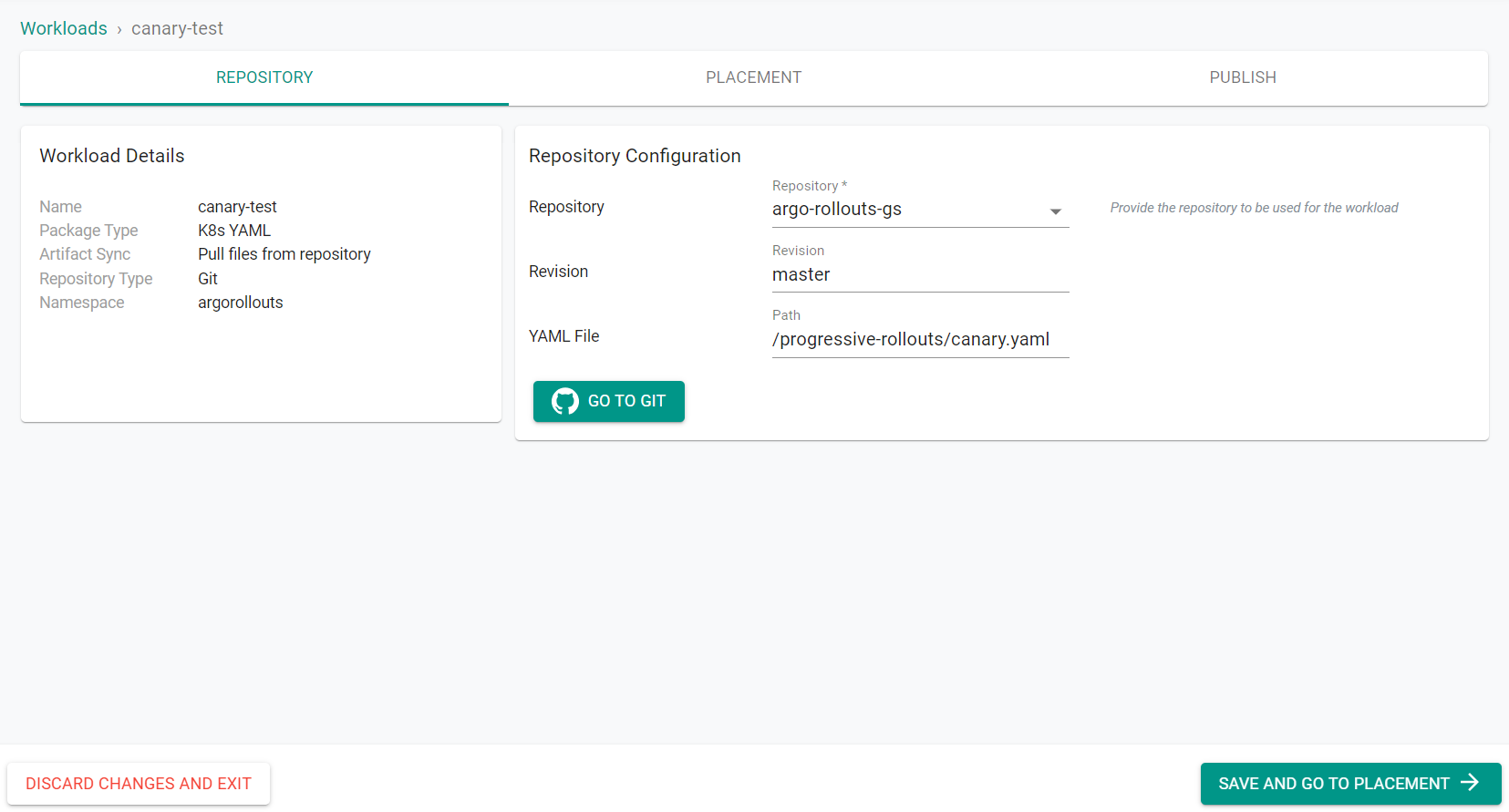Click the GitHub icon on the Go To Git button
This screenshot has width=1509, height=812.
click(565, 401)
